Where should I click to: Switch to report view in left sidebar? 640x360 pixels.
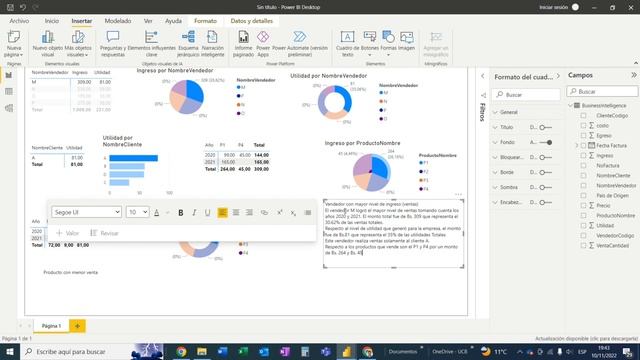[9, 75]
